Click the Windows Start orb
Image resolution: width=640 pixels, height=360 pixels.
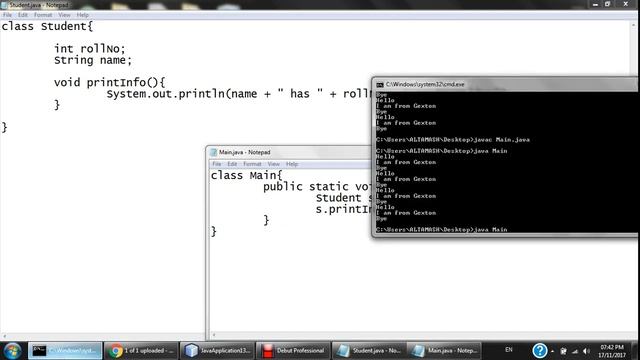click(12, 351)
